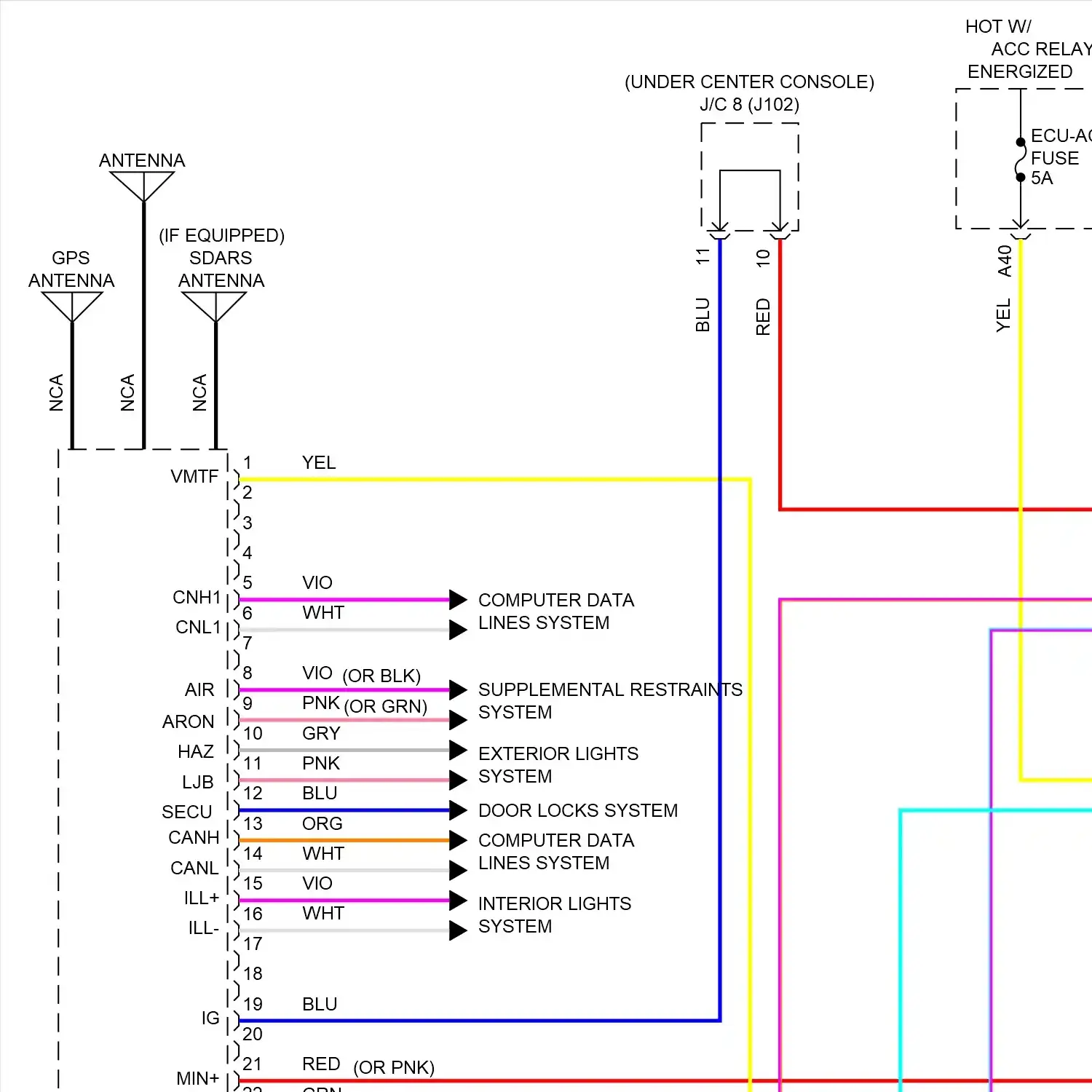1092x1092 pixels.
Task: Click the FUSE 5A label
Action: 1055,168
